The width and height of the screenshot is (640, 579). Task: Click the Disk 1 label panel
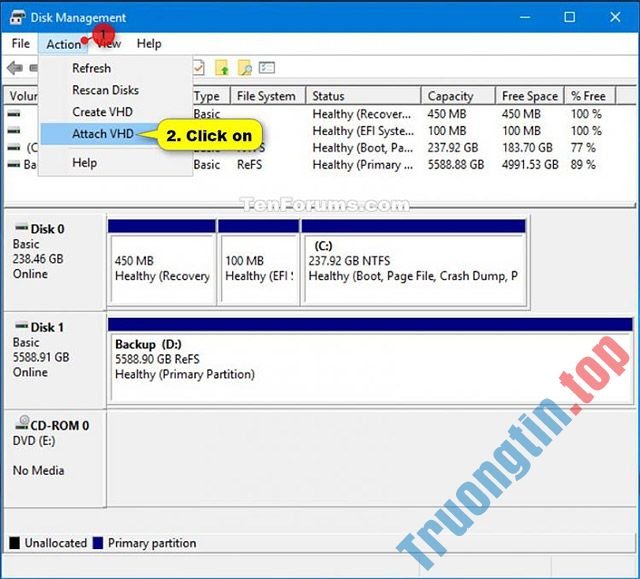[55, 361]
